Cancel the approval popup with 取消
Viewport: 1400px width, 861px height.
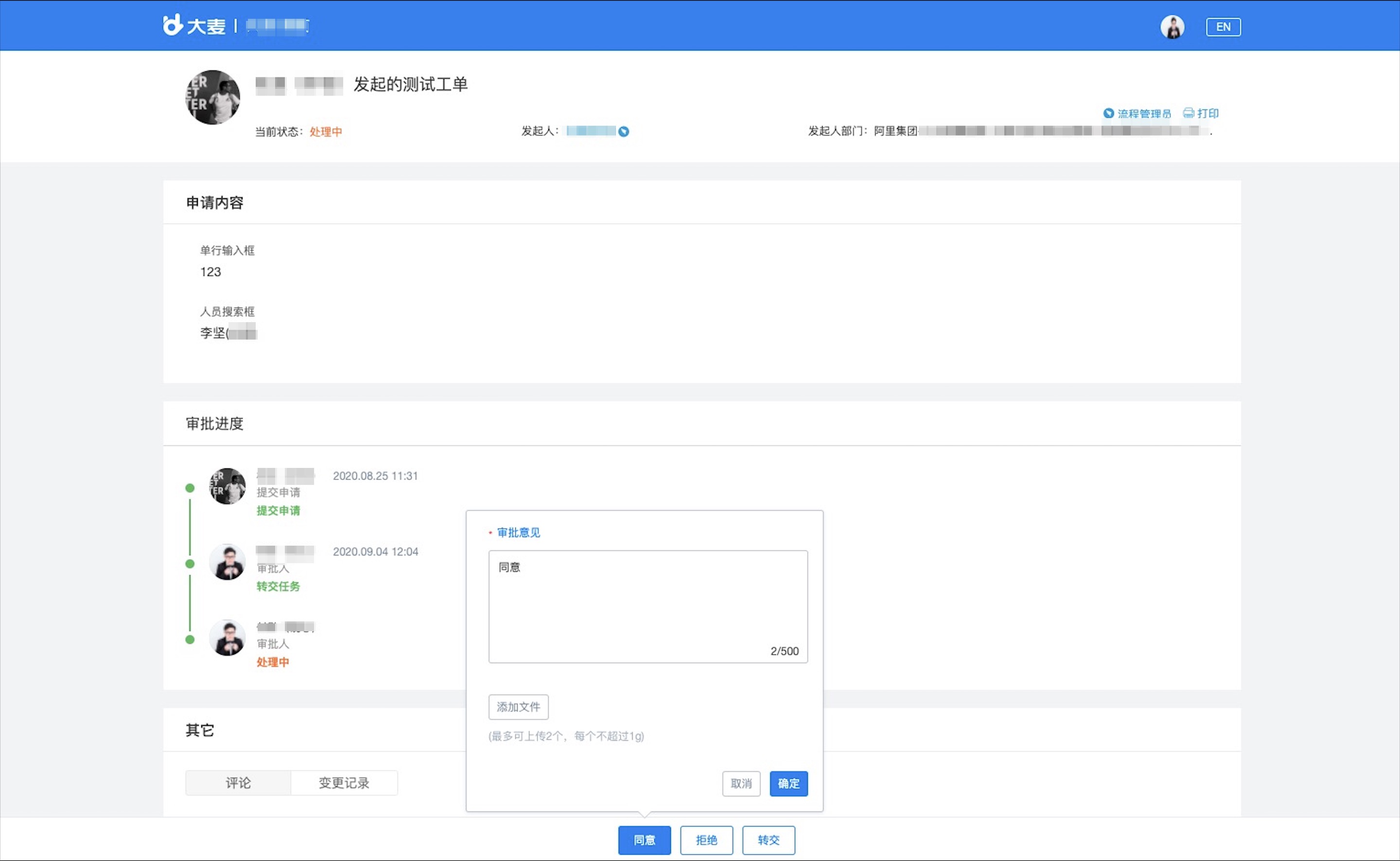(741, 784)
